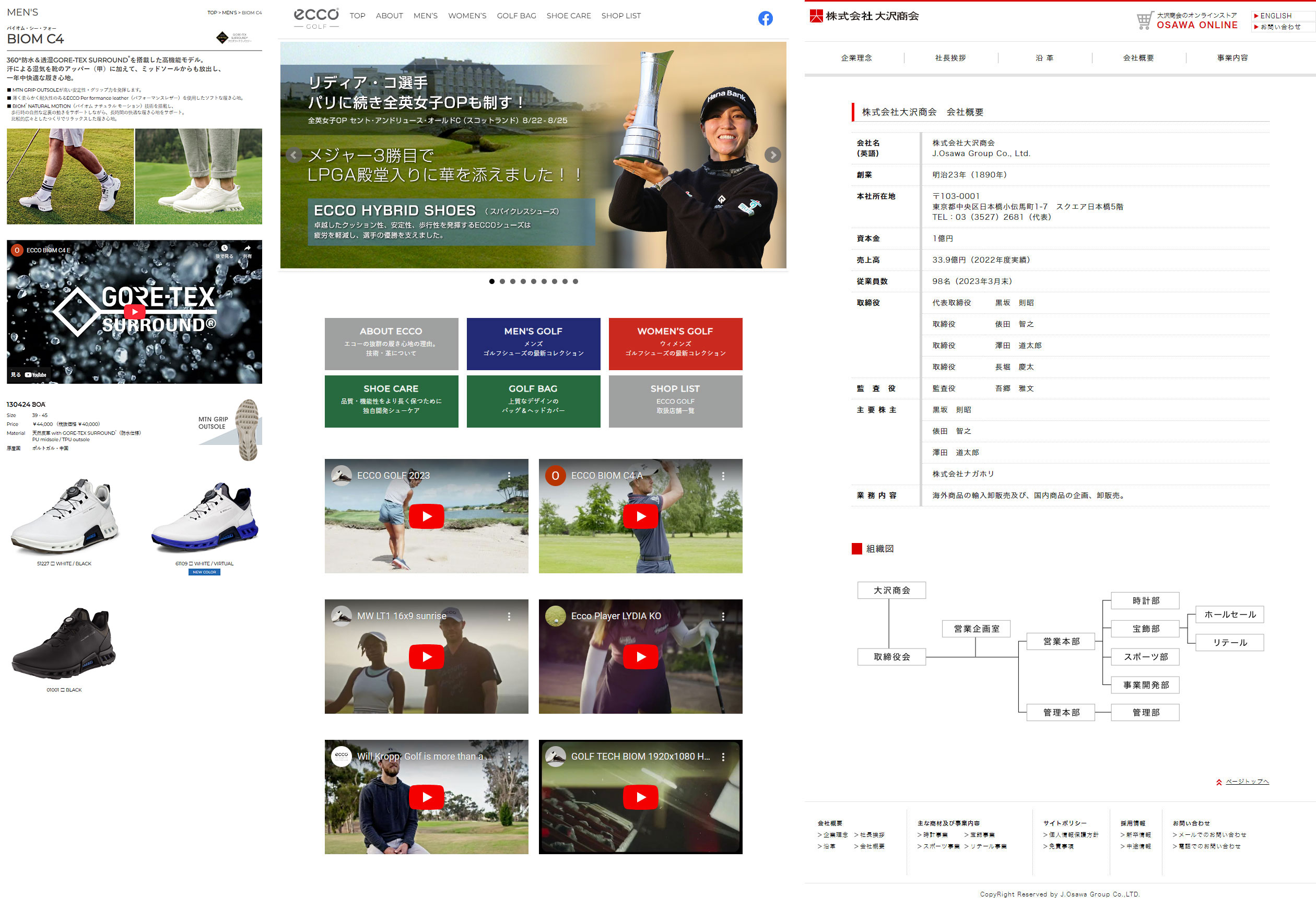This screenshot has width=1316, height=921.
Task: Open the ECCO BIOM C4 video options menu
Action: click(723, 476)
